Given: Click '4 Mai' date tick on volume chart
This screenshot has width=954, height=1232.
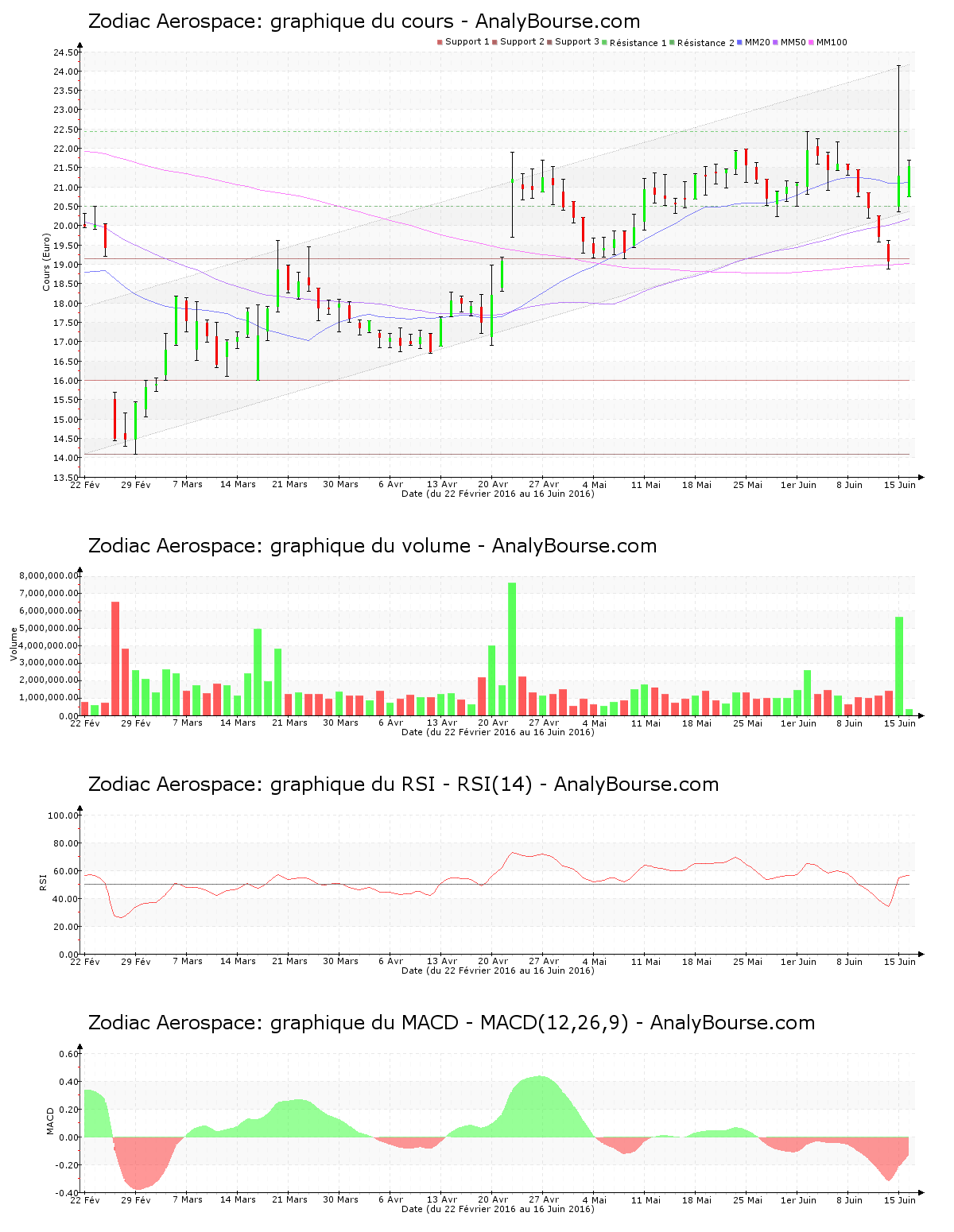Looking at the screenshot, I should click(x=595, y=723).
